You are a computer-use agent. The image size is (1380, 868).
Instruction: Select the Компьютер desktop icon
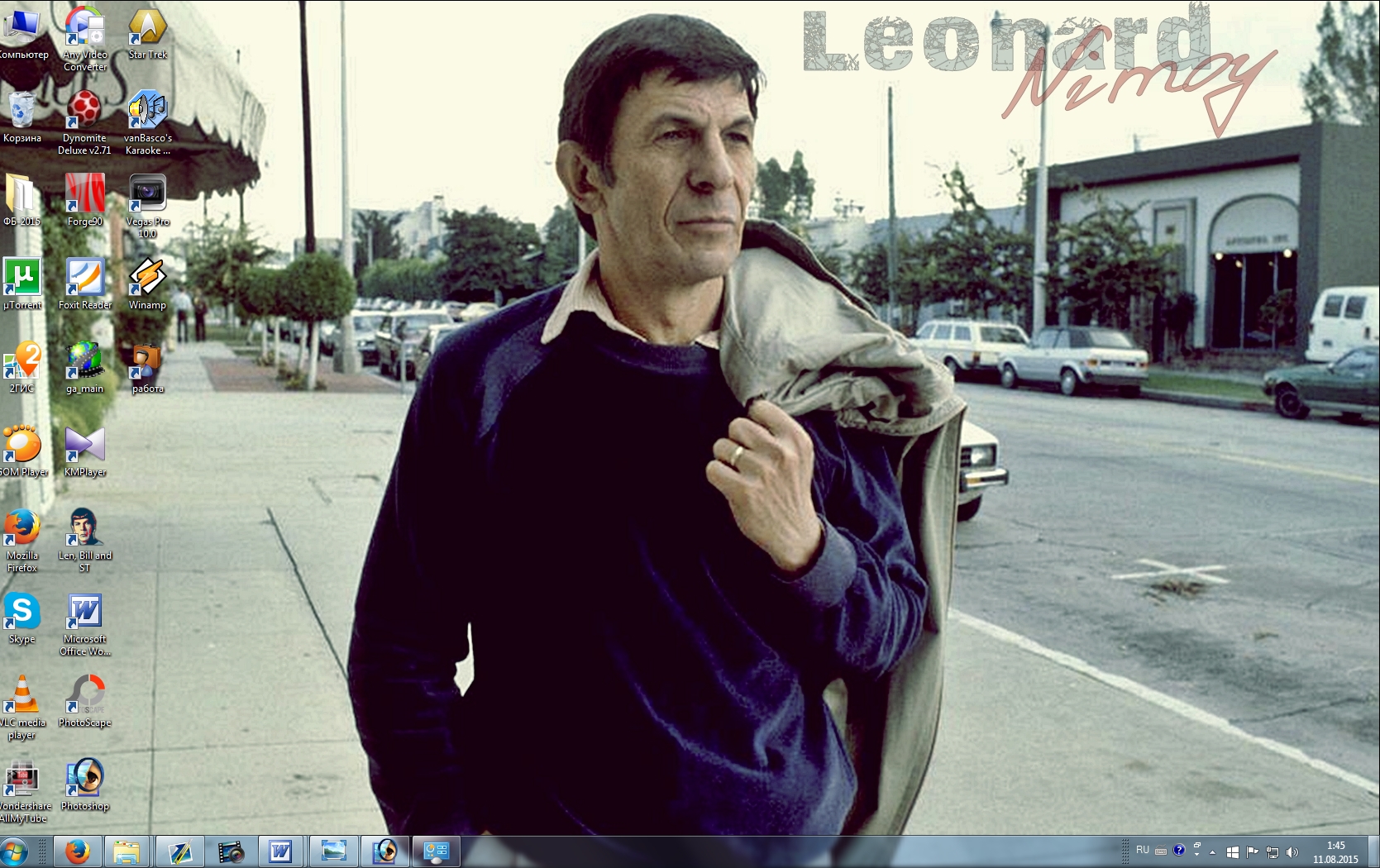pyautogui.click(x=22, y=34)
